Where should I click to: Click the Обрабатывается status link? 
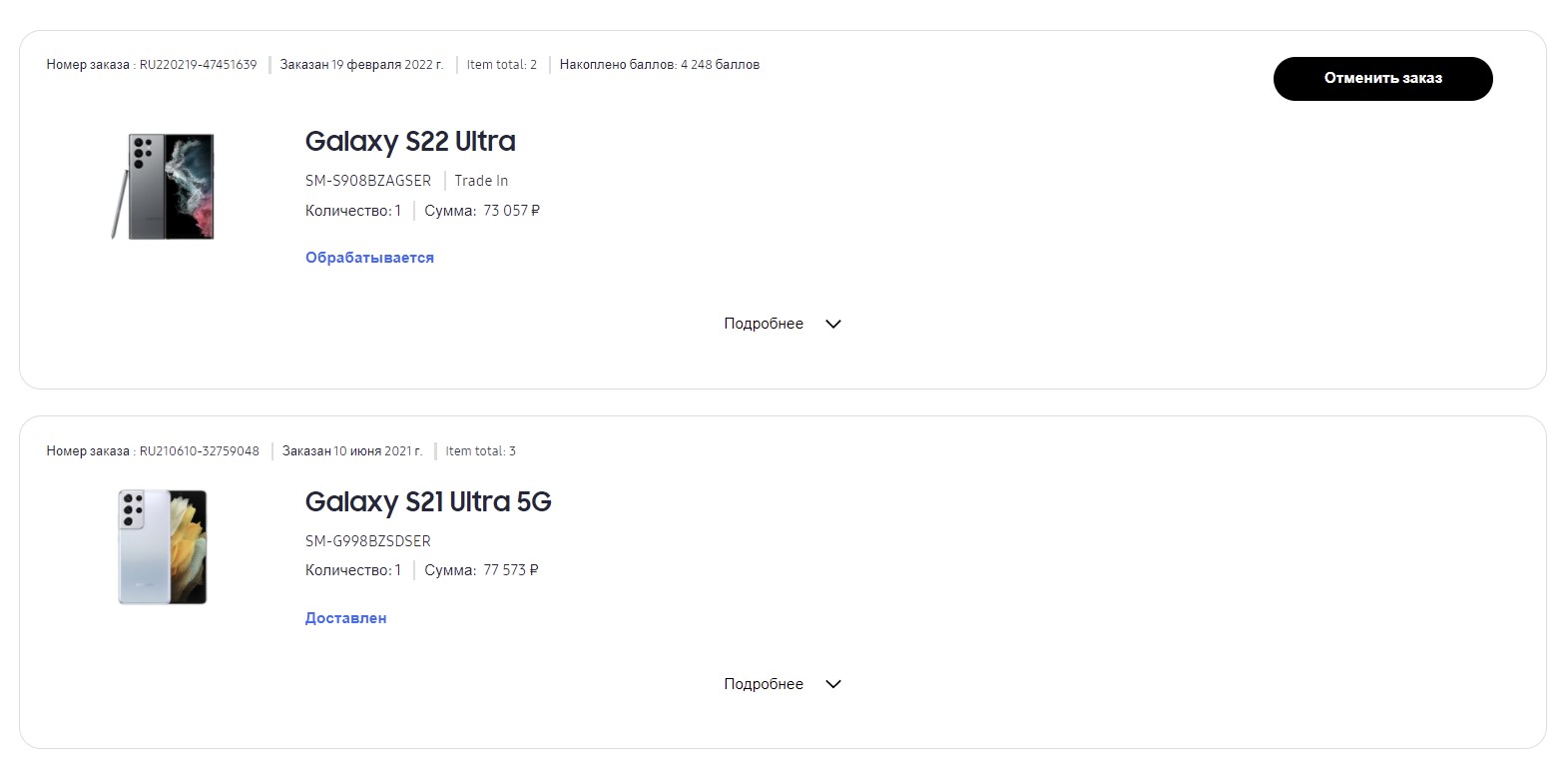click(x=369, y=258)
